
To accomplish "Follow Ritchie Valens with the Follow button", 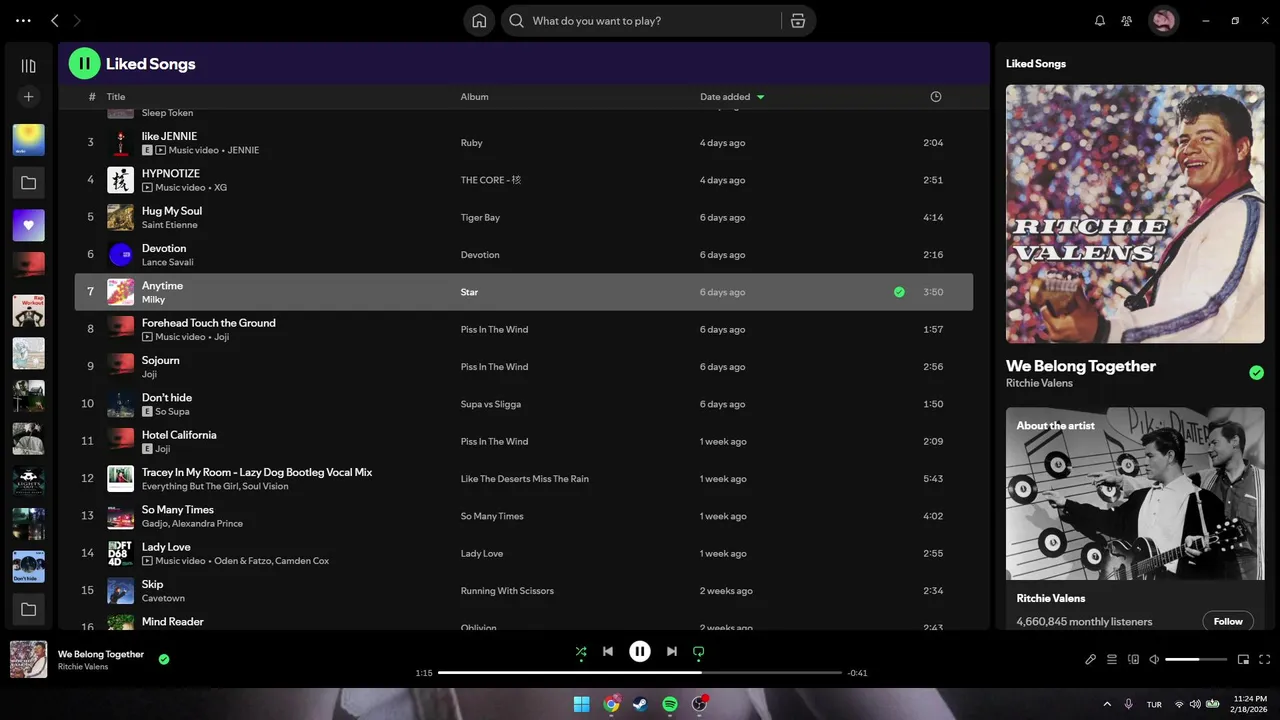I will pyautogui.click(x=1228, y=621).
